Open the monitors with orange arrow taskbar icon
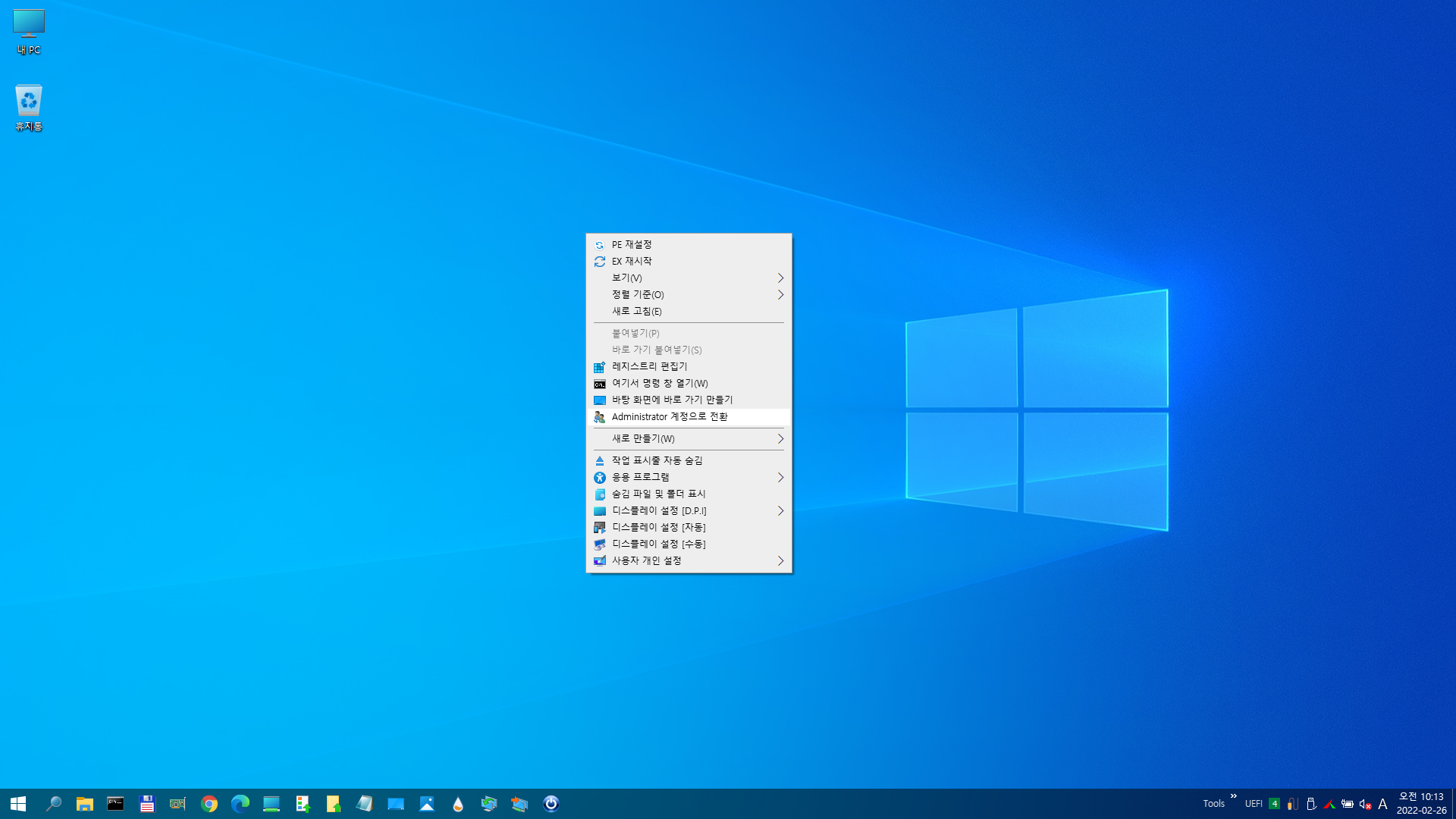This screenshot has height=819, width=1456. pyautogui.click(x=519, y=804)
